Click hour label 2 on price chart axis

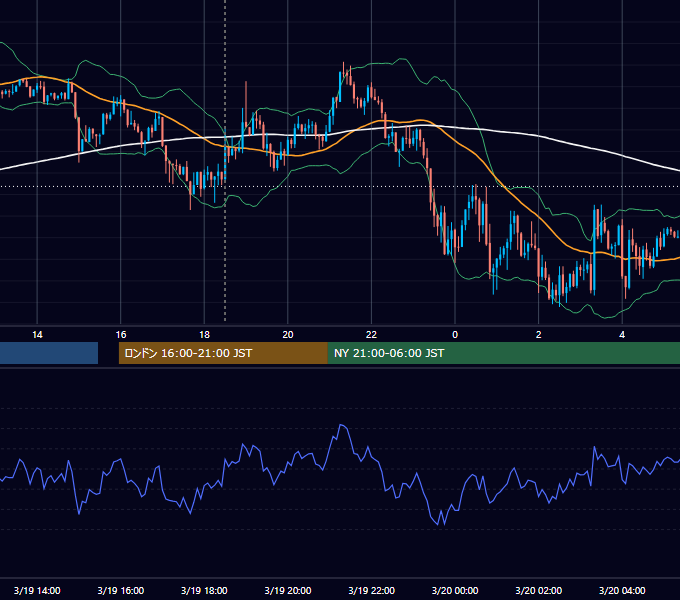coord(538,335)
